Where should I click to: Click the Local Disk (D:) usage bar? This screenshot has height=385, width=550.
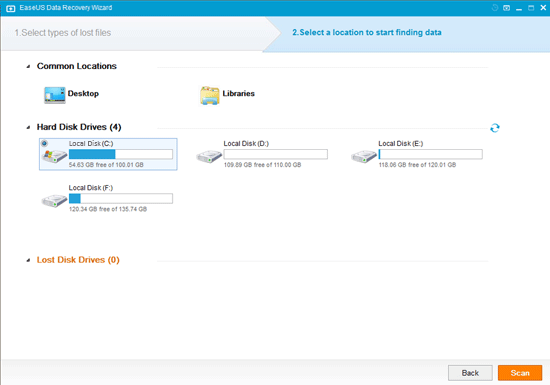[276, 154]
